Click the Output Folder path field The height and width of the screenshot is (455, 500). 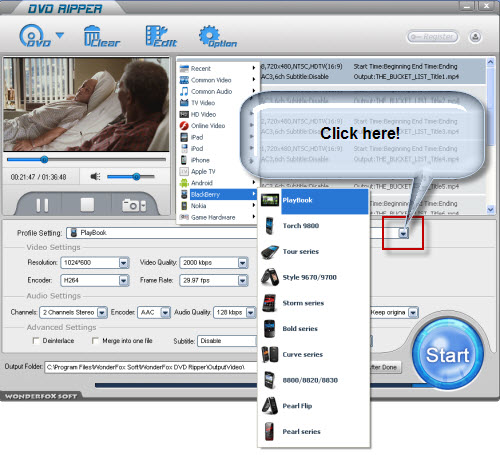click(x=151, y=367)
